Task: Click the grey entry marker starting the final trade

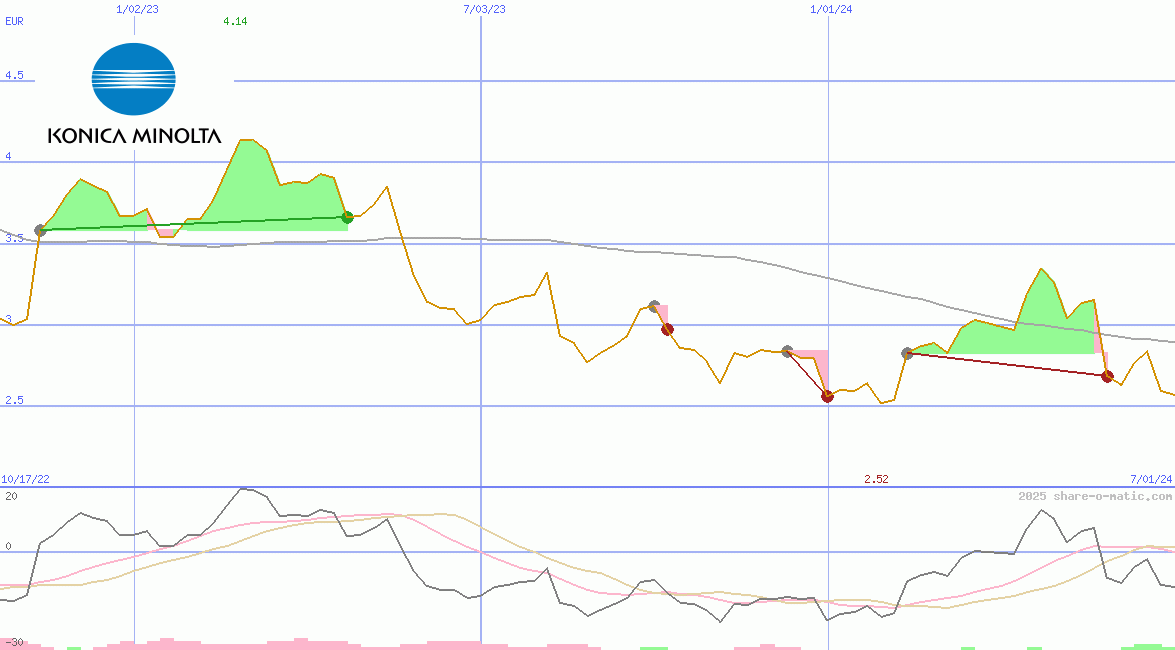Action: coord(907,353)
